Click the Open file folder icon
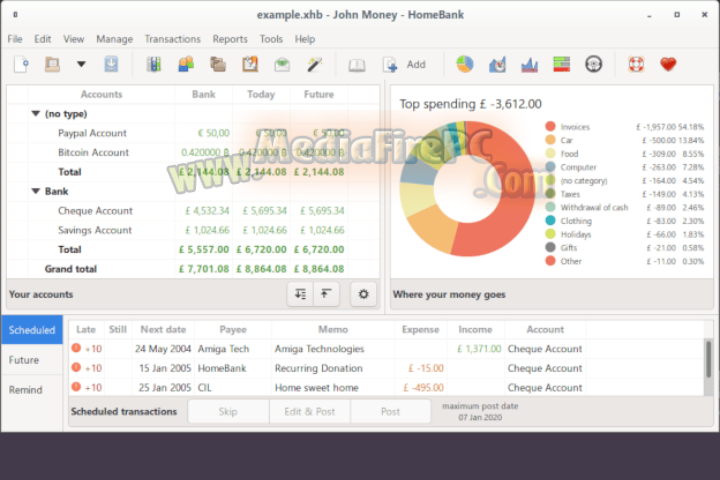This screenshot has height=480, width=720. pos(52,64)
